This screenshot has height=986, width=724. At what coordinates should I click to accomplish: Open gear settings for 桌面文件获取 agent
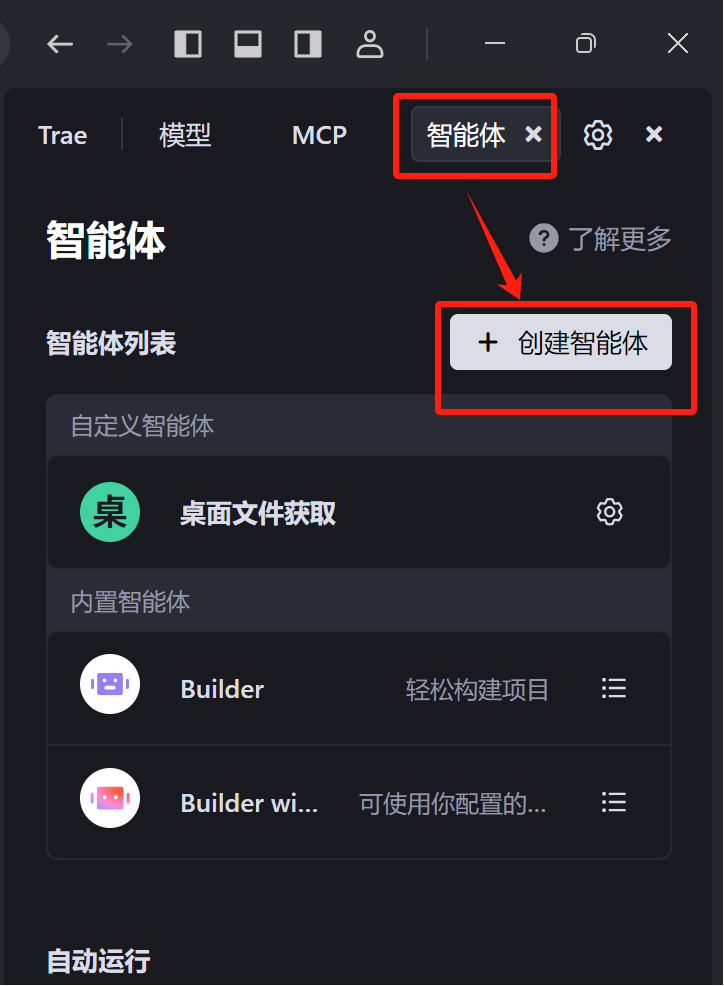click(610, 512)
